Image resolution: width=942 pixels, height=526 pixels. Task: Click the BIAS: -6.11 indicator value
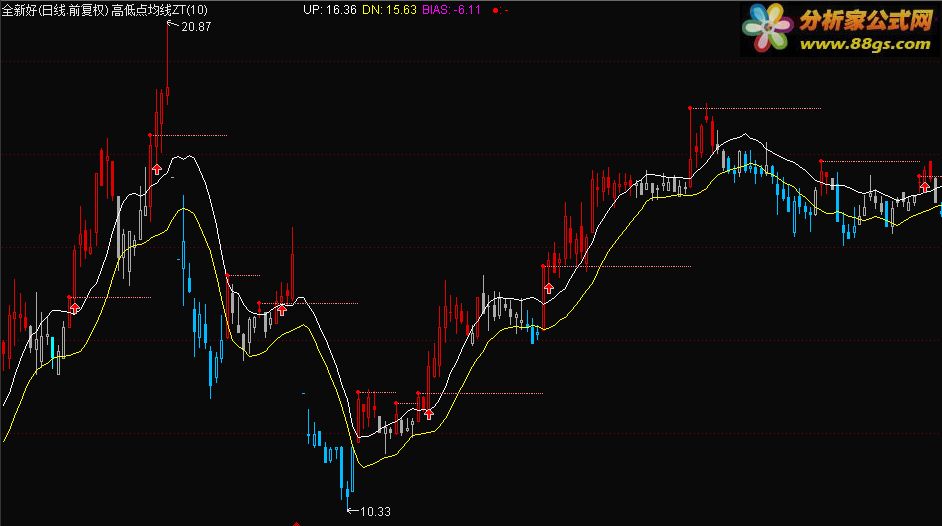[x=451, y=10]
